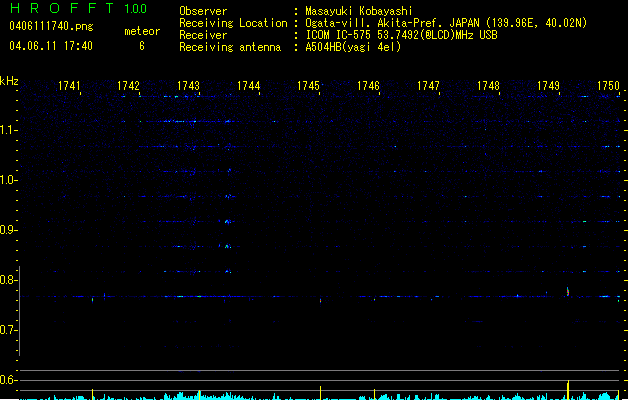Click the 0.6 kHz frequency axis label
This screenshot has width=629, height=400.
(x=8, y=380)
